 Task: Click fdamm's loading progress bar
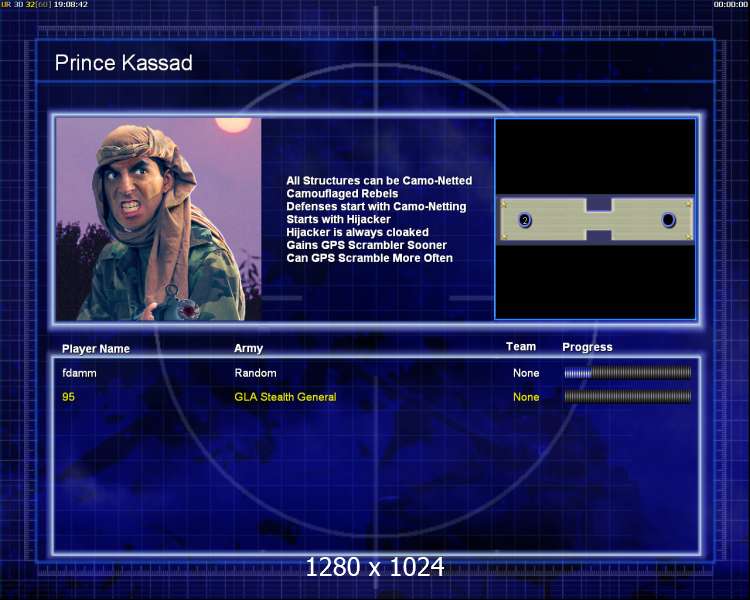coord(628,373)
